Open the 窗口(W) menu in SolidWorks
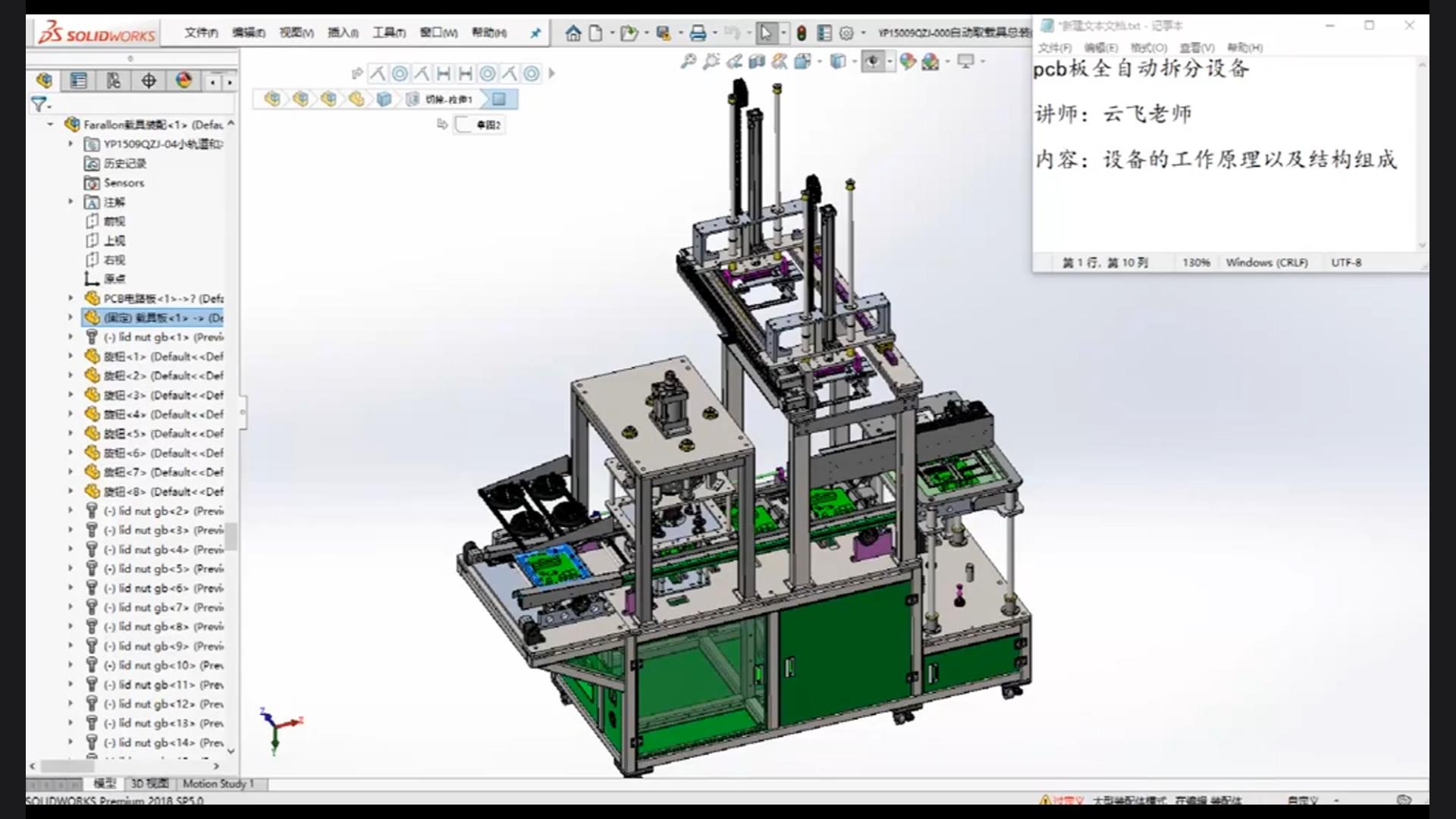This screenshot has width=1456, height=819. point(439,33)
